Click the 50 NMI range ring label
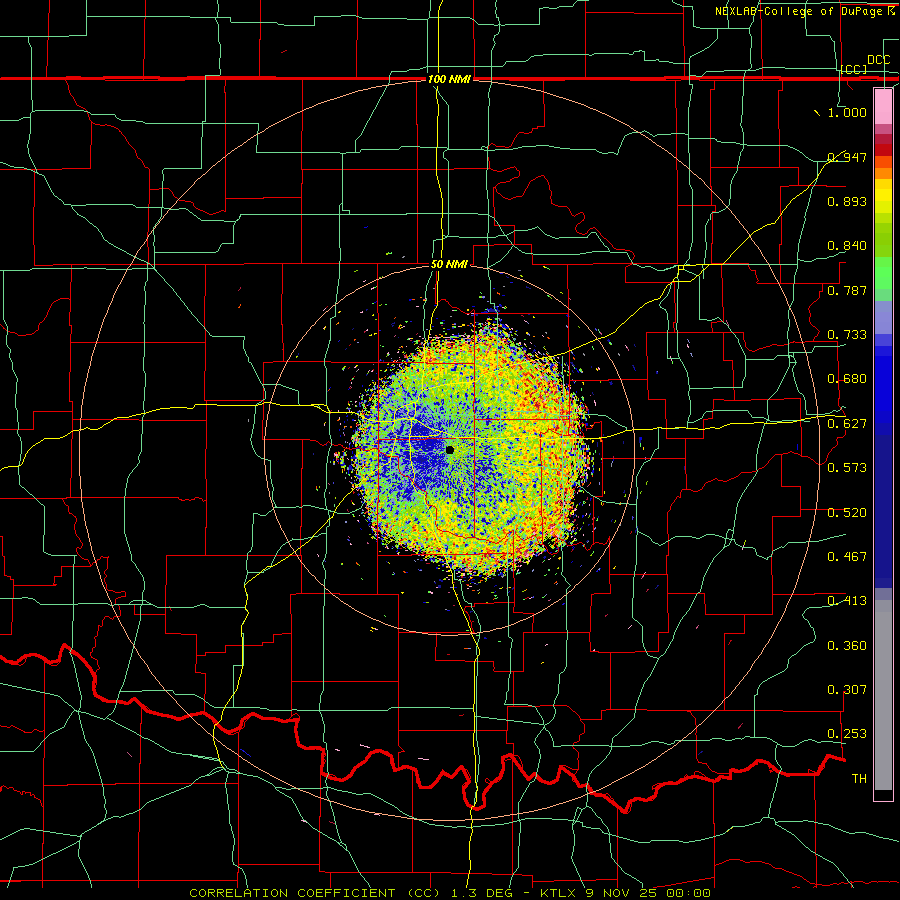Image resolution: width=900 pixels, height=900 pixels. [449, 265]
